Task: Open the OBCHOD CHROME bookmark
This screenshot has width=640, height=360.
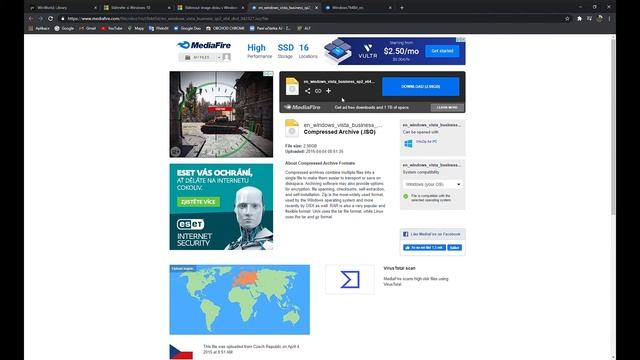Action: click(225, 29)
